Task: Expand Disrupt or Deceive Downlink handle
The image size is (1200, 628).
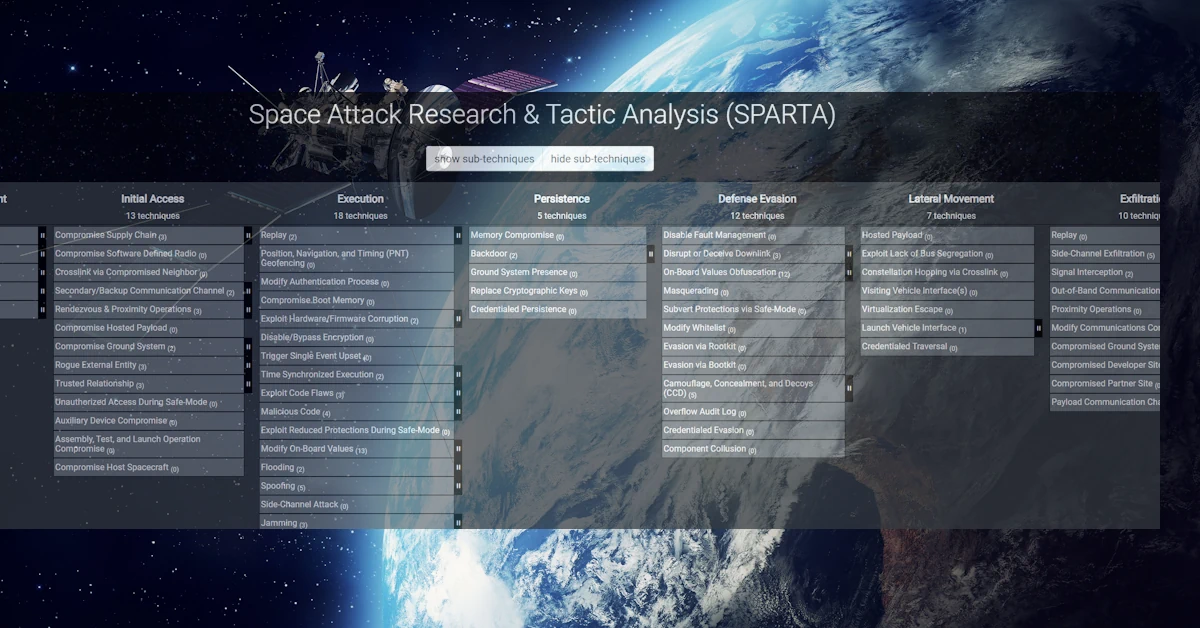Action: click(x=849, y=254)
